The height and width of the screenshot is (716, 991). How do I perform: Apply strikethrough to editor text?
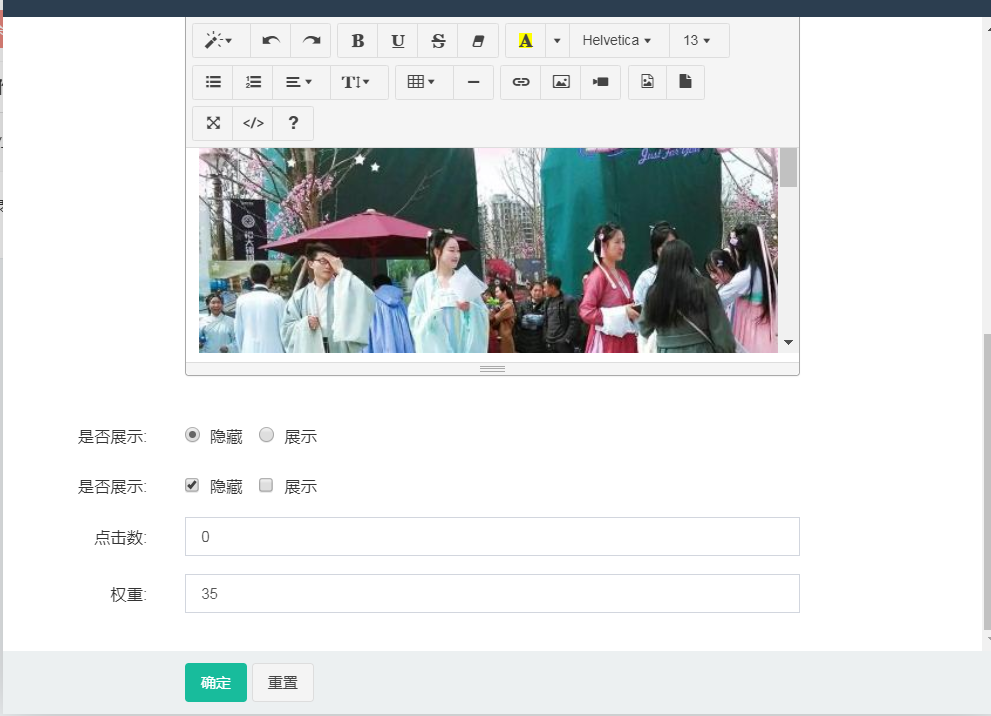pyautogui.click(x=437, y=40)
